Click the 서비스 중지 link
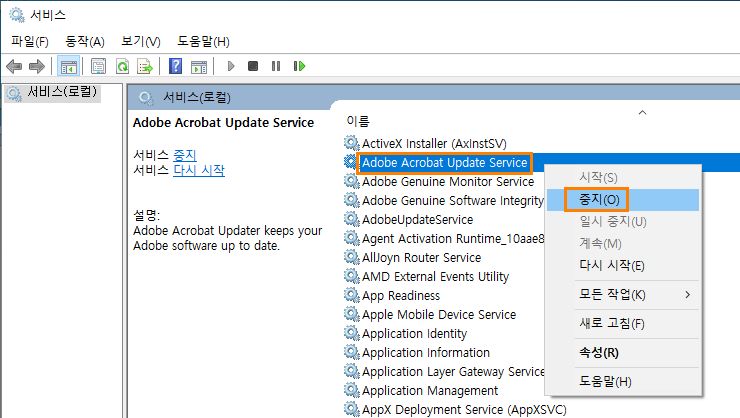The height and width of the screenshot is (418, 740). (185, 155)
